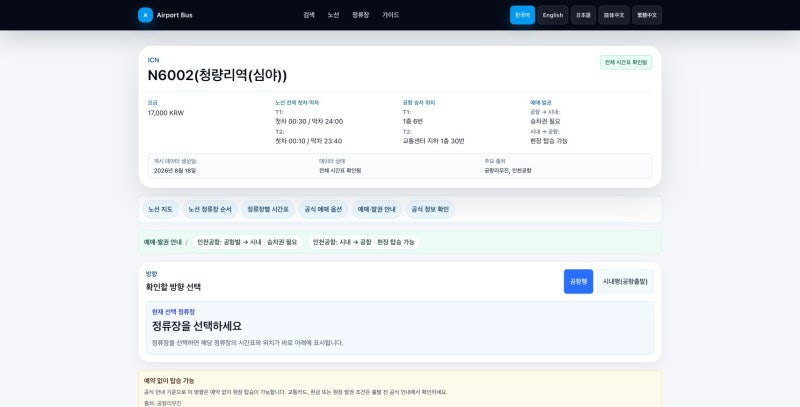Jump to the 공식 정보 확인 section
The height and width of the screenshot is (407, 800).
pyautogui.click(x=430, y=210)
